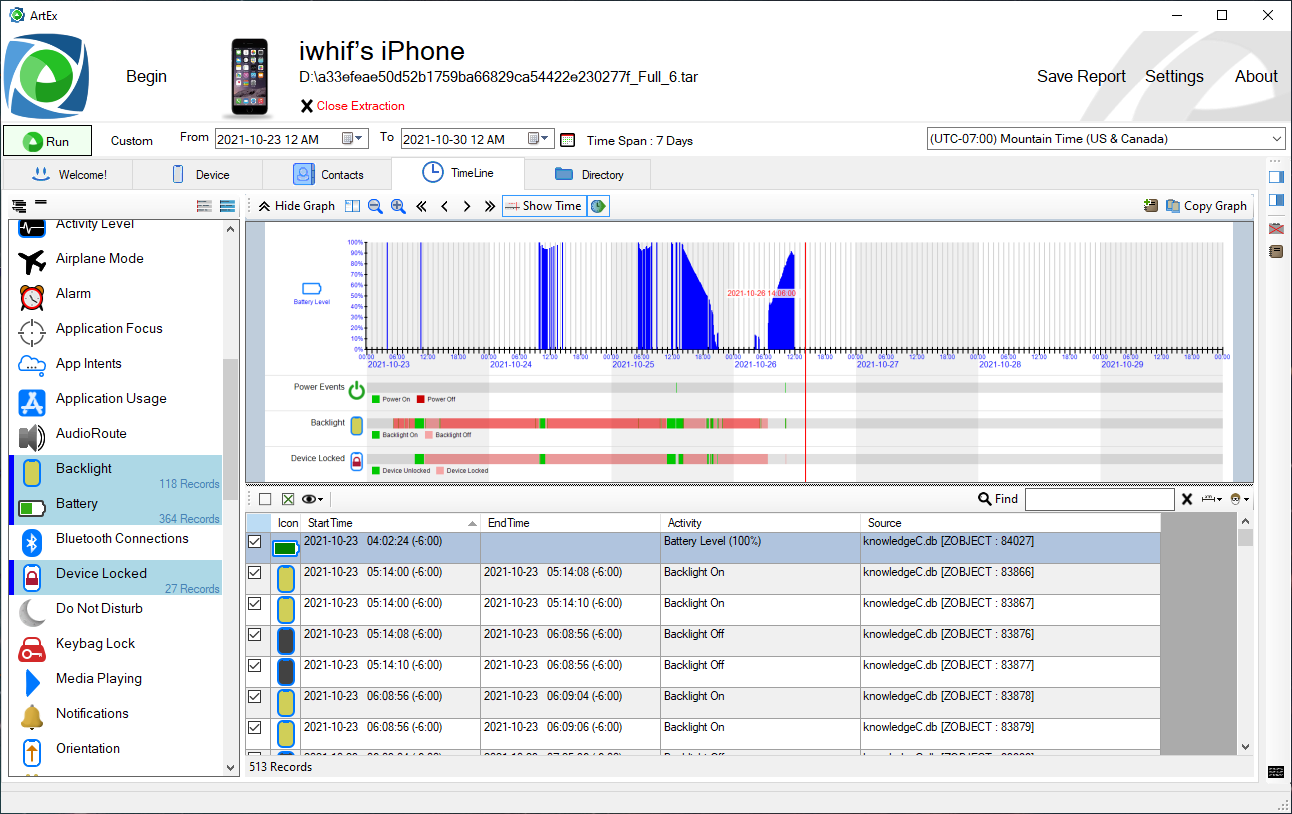Zoom in the timeline graph
1292x814 pixels.
(398, 206)
